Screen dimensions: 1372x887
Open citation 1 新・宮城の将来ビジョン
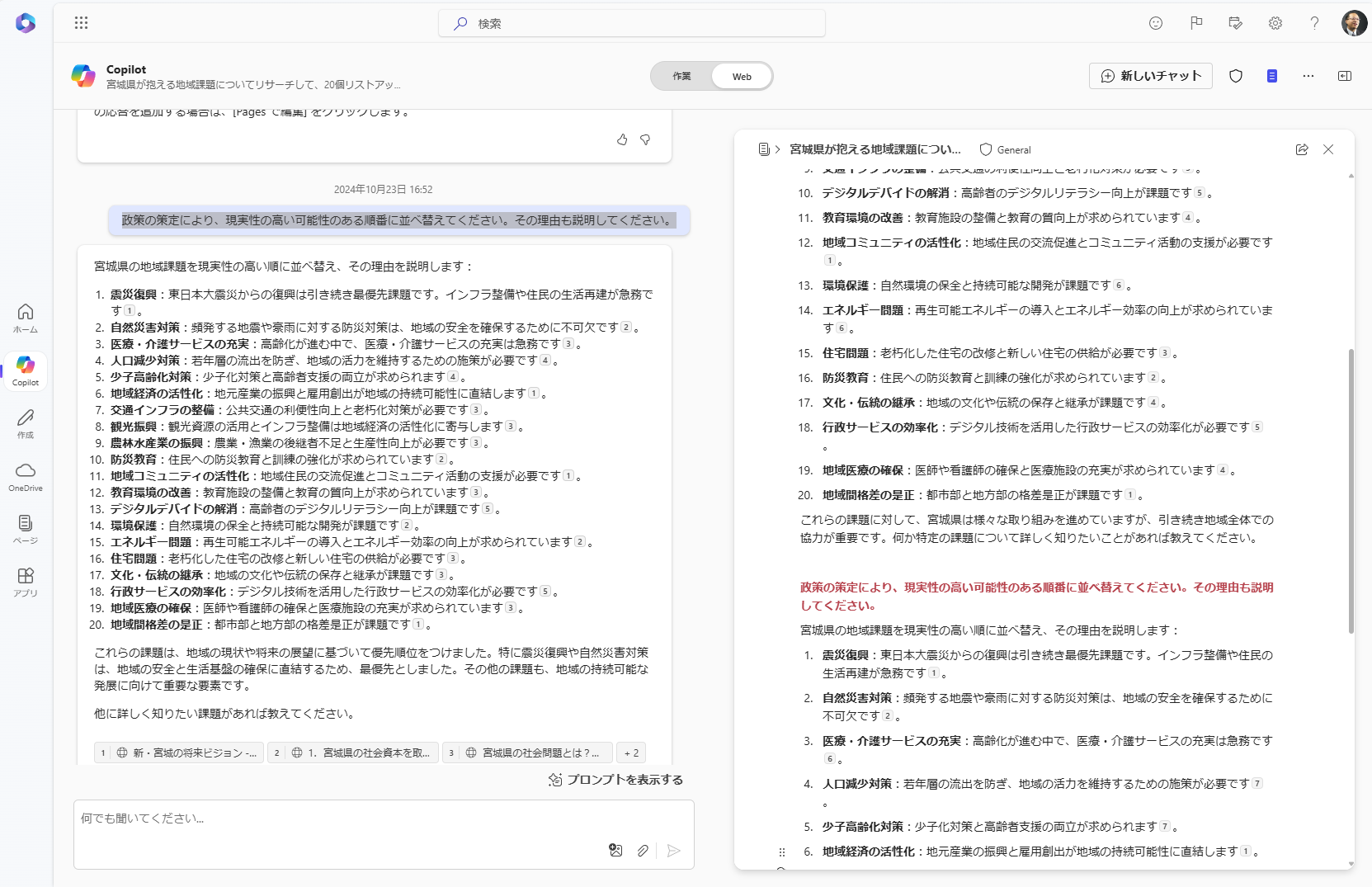[x=178, y=753]
